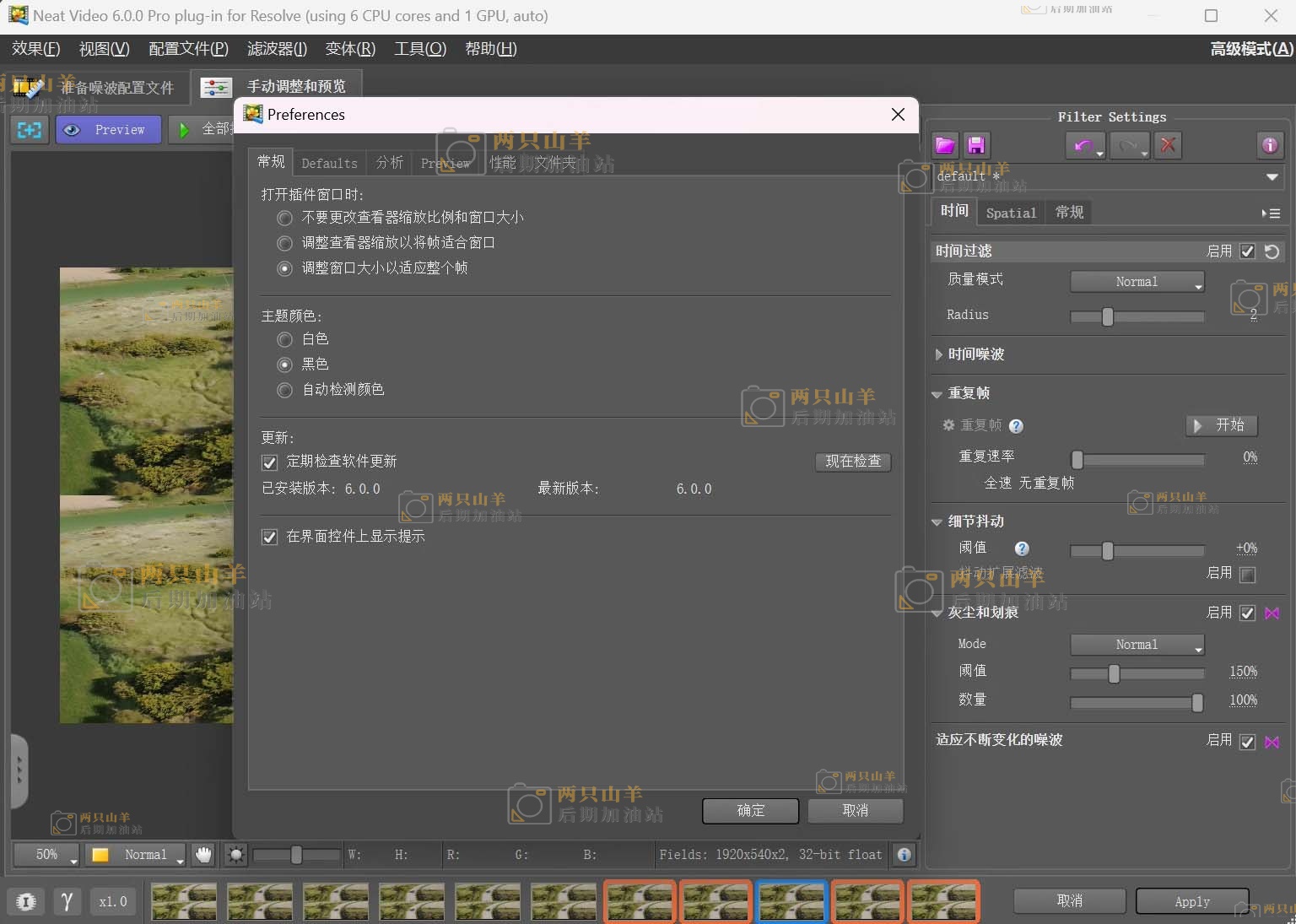The width and height of the screenshot is (1296, 924).
Task: Click the blue info icon beside Fields text
Action: 904,855
